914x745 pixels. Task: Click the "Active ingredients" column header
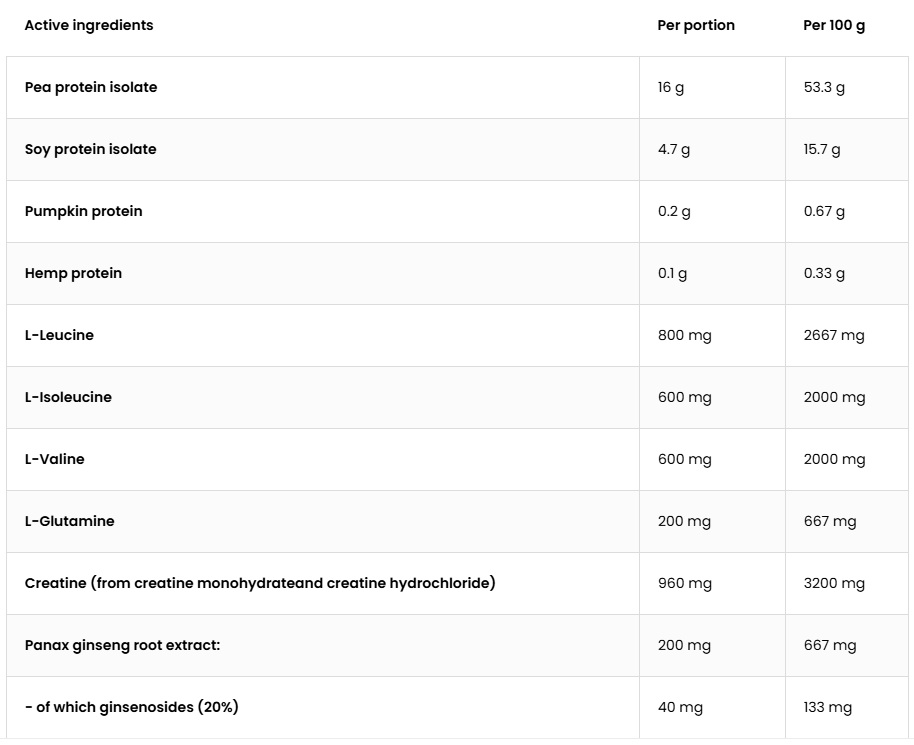[x=89, y=25]
